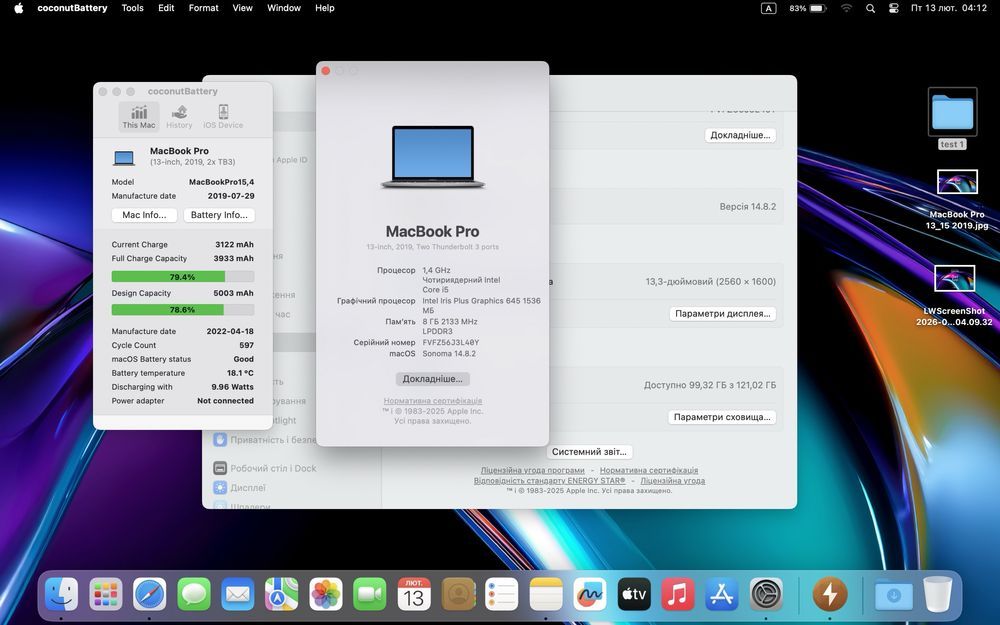Open Apple TV from the Dock
Viewport: 1000px width, 625px height.
634,594
